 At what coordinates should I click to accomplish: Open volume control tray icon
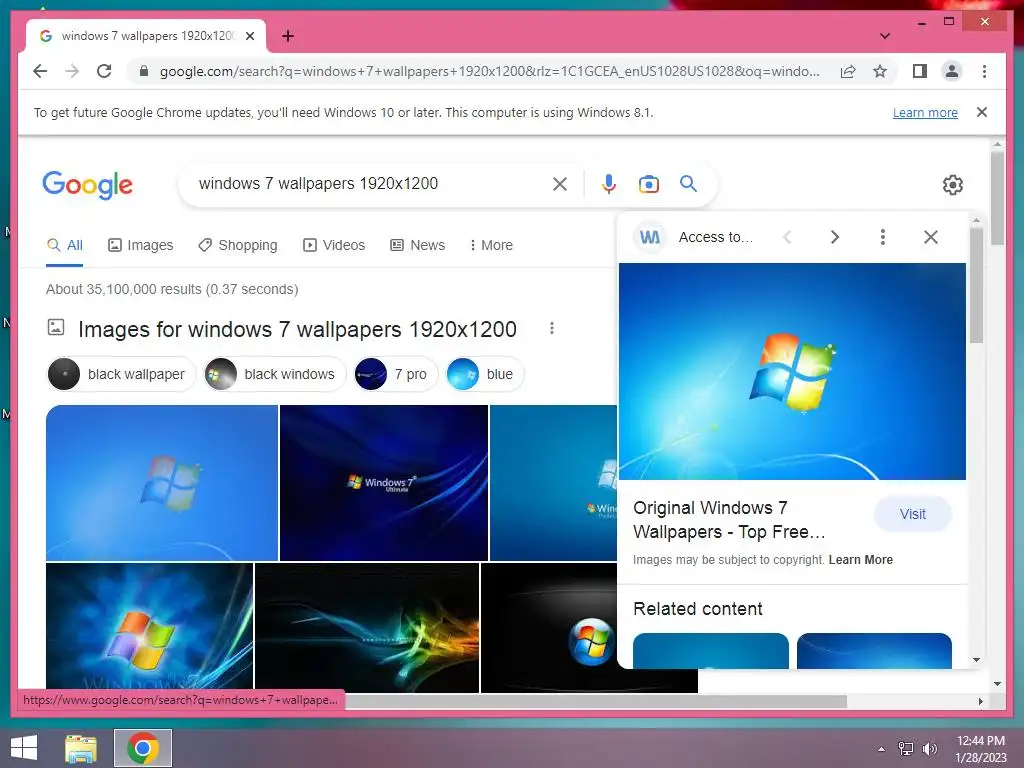click(x=929, y=749)
